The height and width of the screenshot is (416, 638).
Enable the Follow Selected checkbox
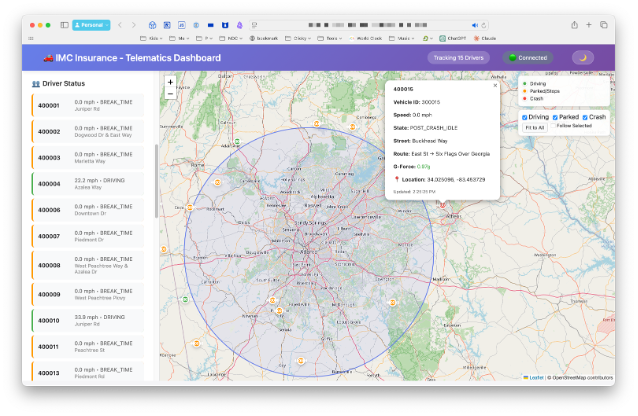click(x=553, y=126)
